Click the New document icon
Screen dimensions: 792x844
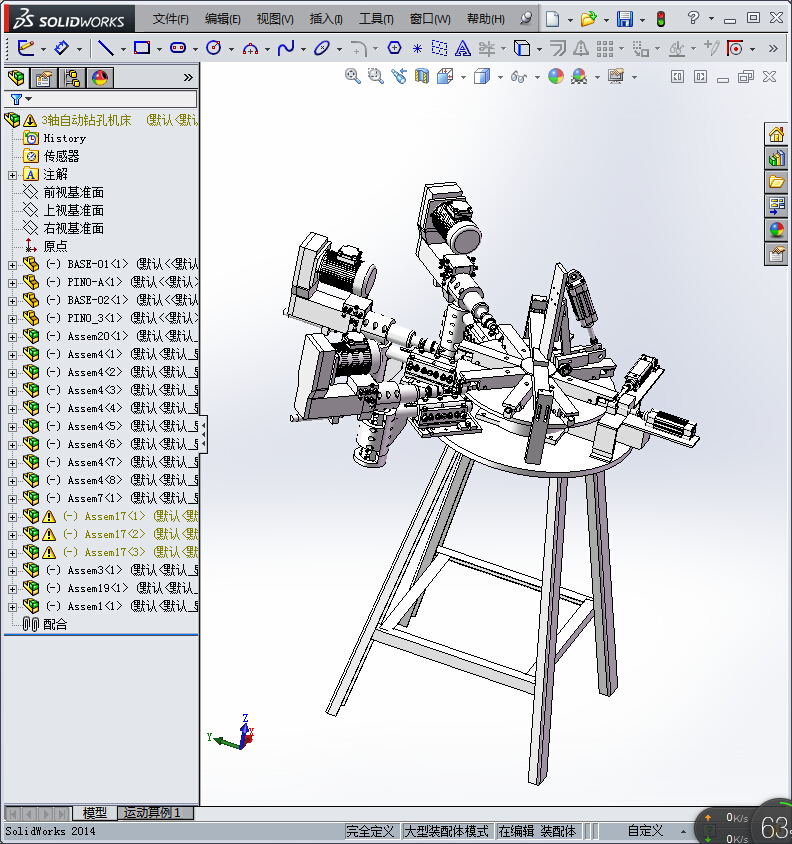[552, 19]
